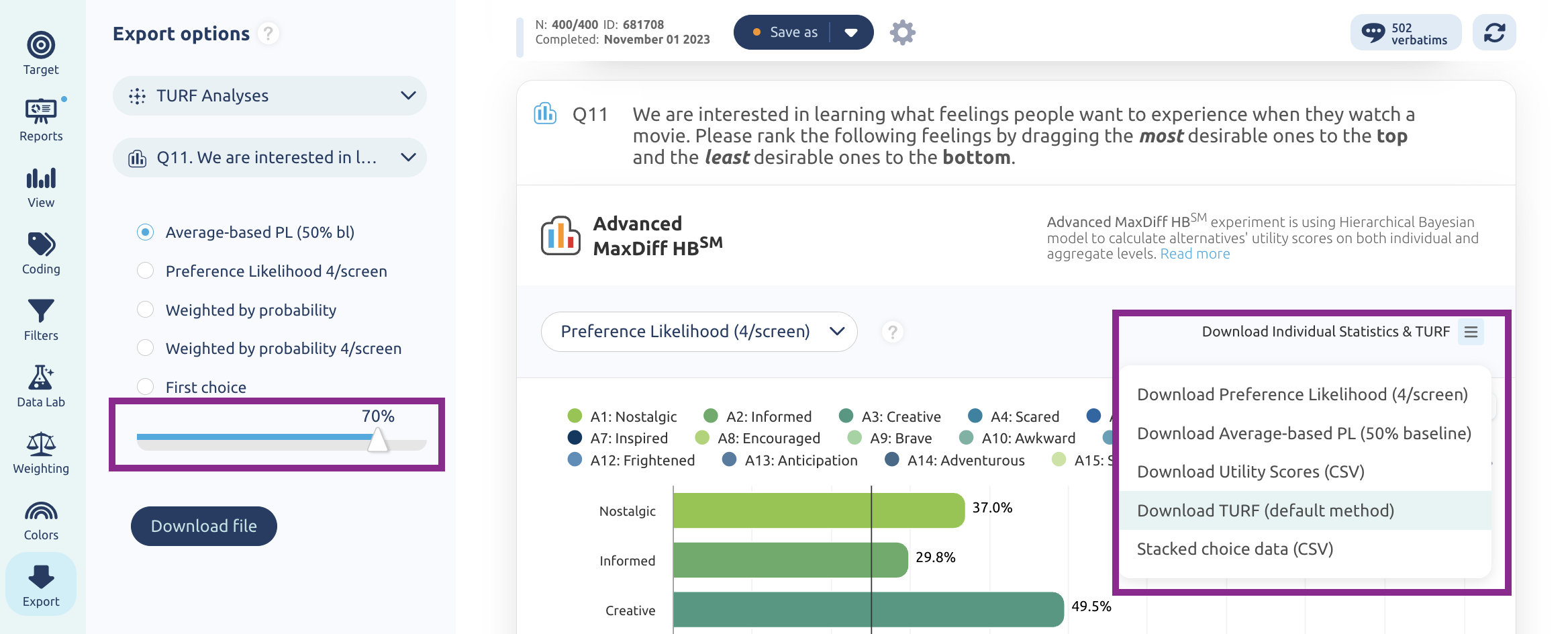Expand the Q11 question dropdown

pyautogui.click(x=270, y=158)
